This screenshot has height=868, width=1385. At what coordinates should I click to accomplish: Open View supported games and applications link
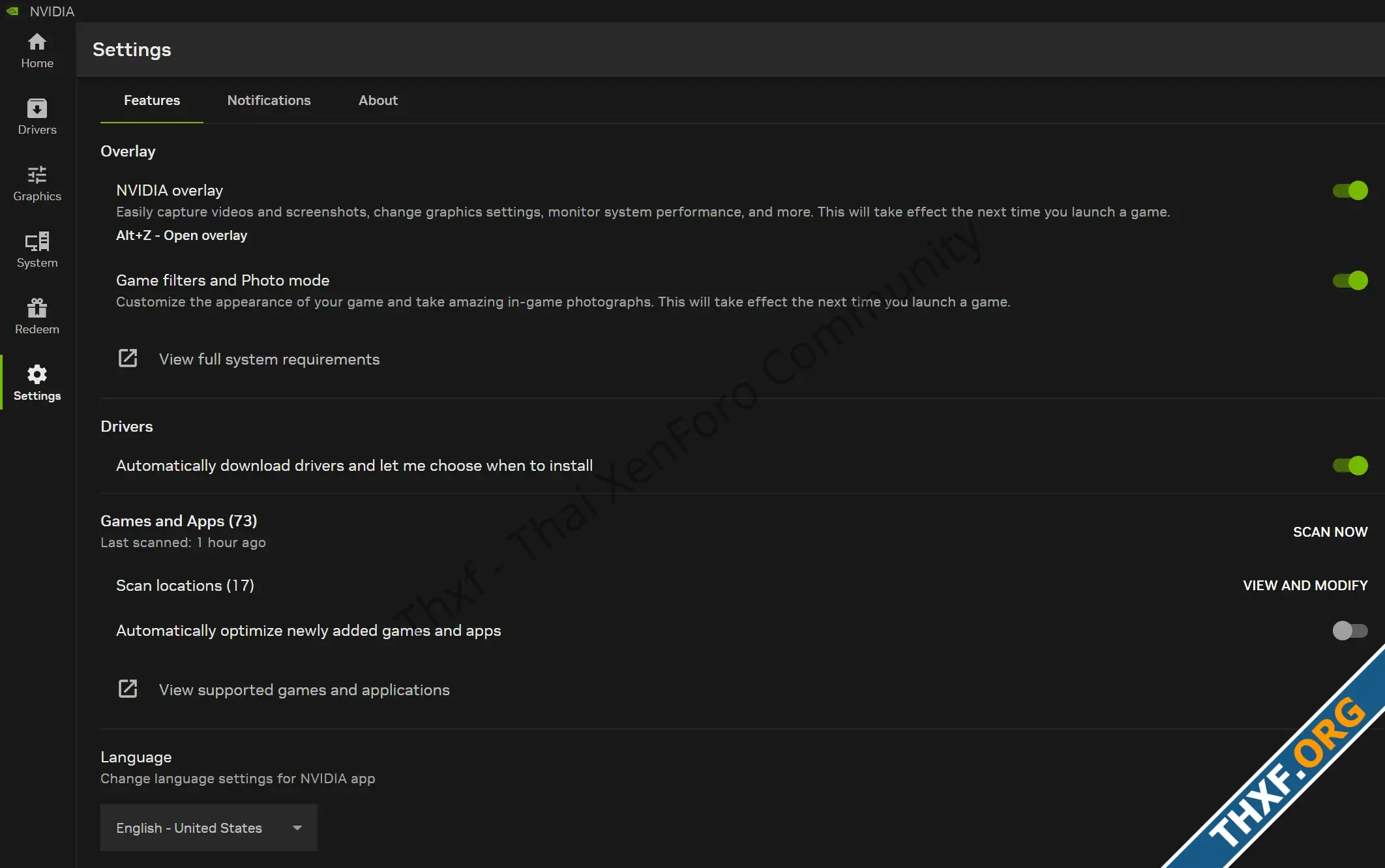point(305,690)
